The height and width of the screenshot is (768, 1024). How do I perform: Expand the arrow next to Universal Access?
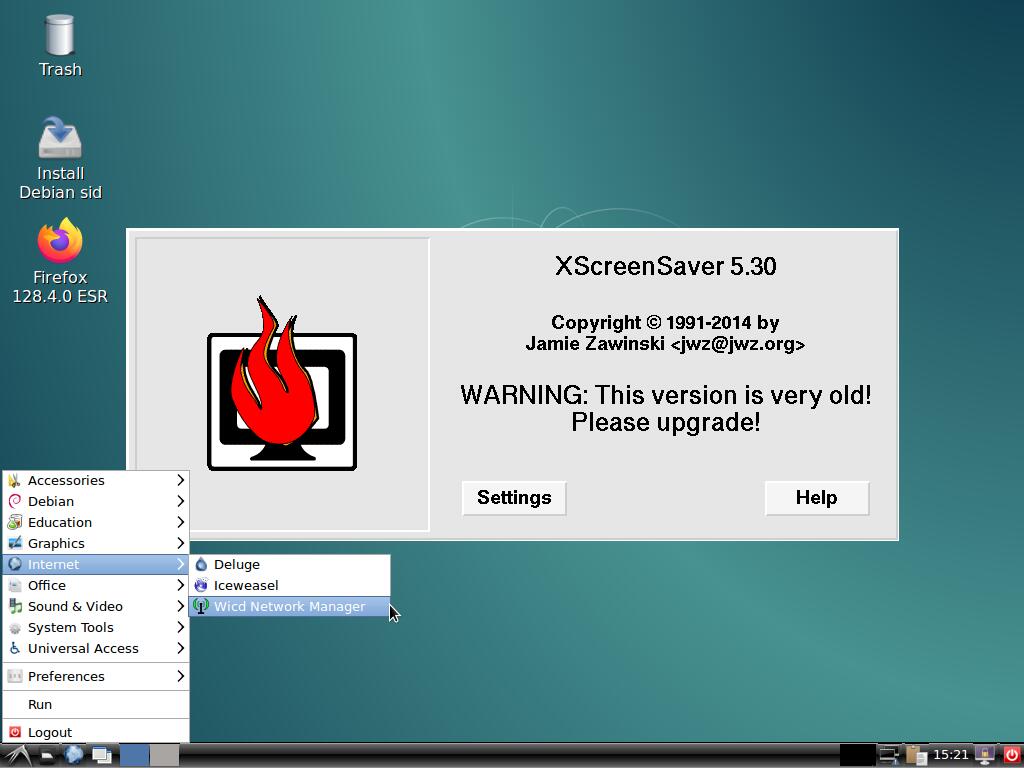pos(181,648)
